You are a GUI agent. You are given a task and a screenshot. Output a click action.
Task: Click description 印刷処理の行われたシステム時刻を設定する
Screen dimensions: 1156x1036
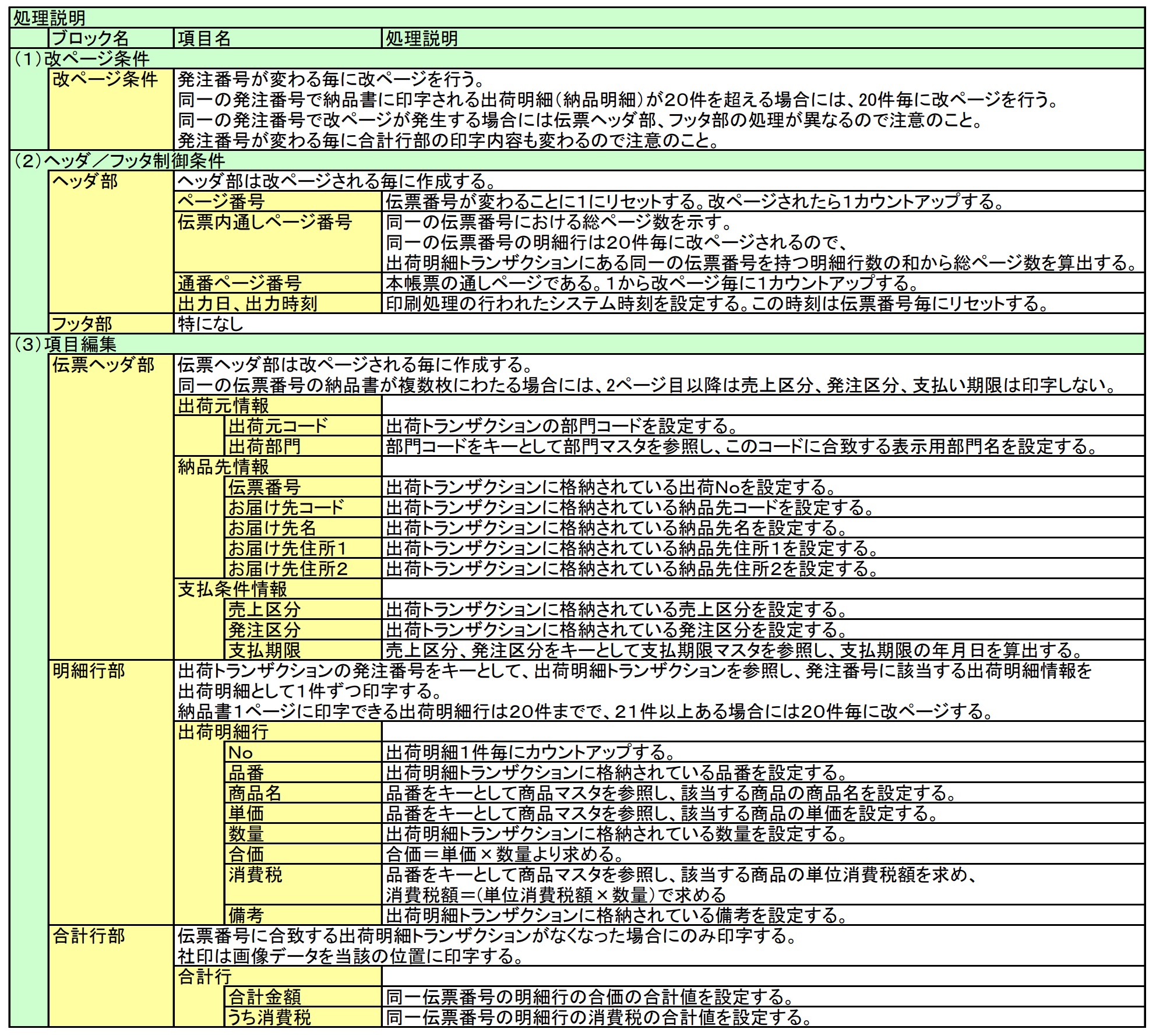(763, 304)
